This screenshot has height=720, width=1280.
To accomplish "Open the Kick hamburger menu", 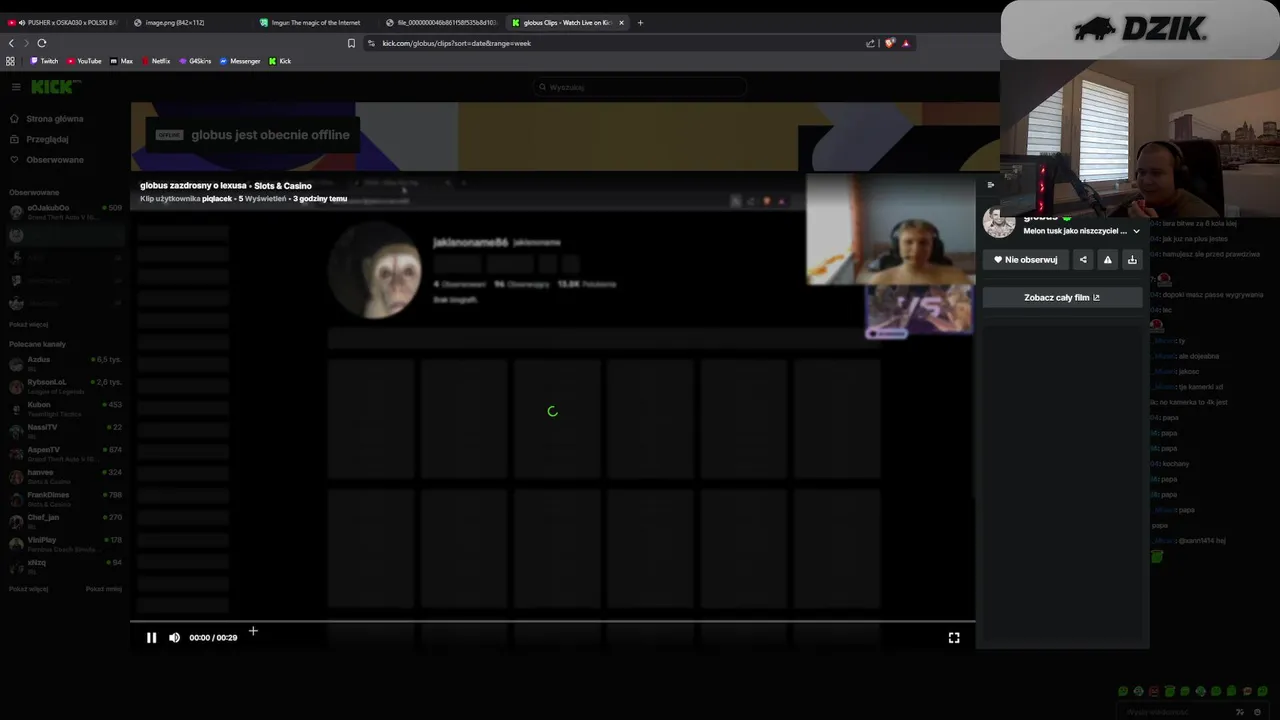I will click(x=16, y=87).
